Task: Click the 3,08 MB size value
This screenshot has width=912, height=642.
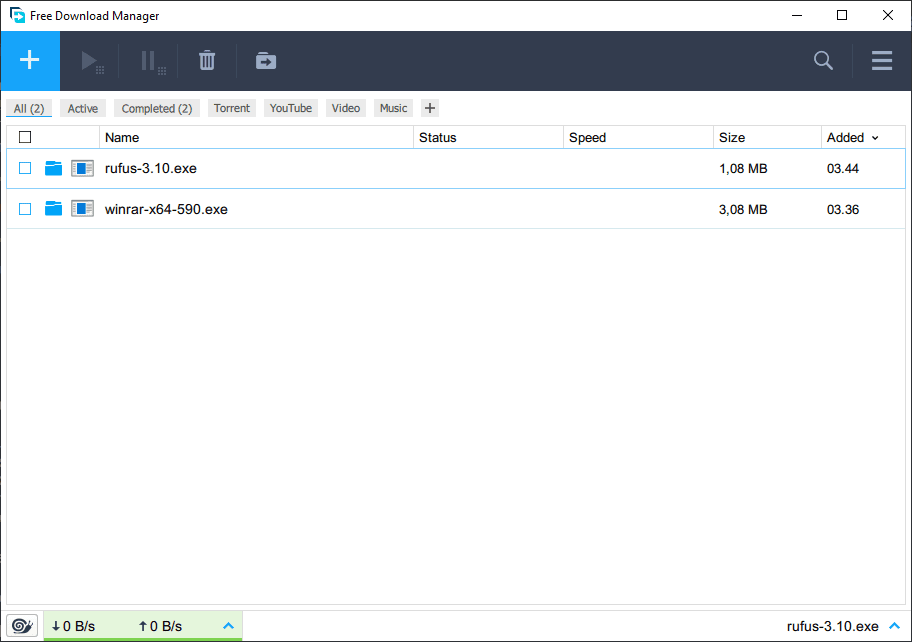Action: click(x=743, y=209)
